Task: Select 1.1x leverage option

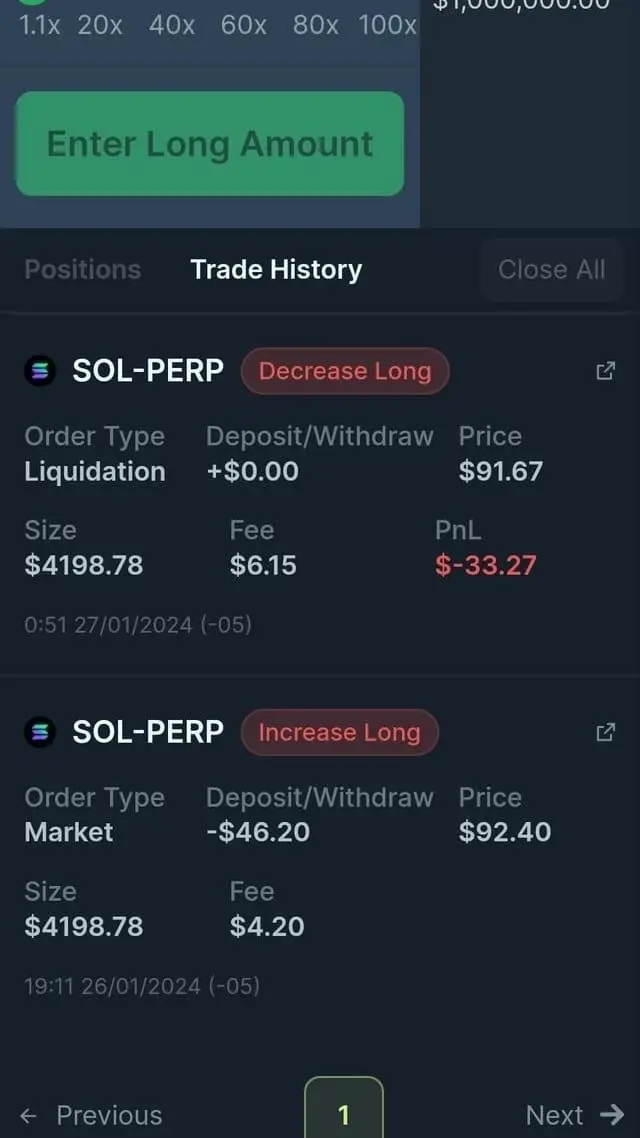Action: click(x=40, y=25)
